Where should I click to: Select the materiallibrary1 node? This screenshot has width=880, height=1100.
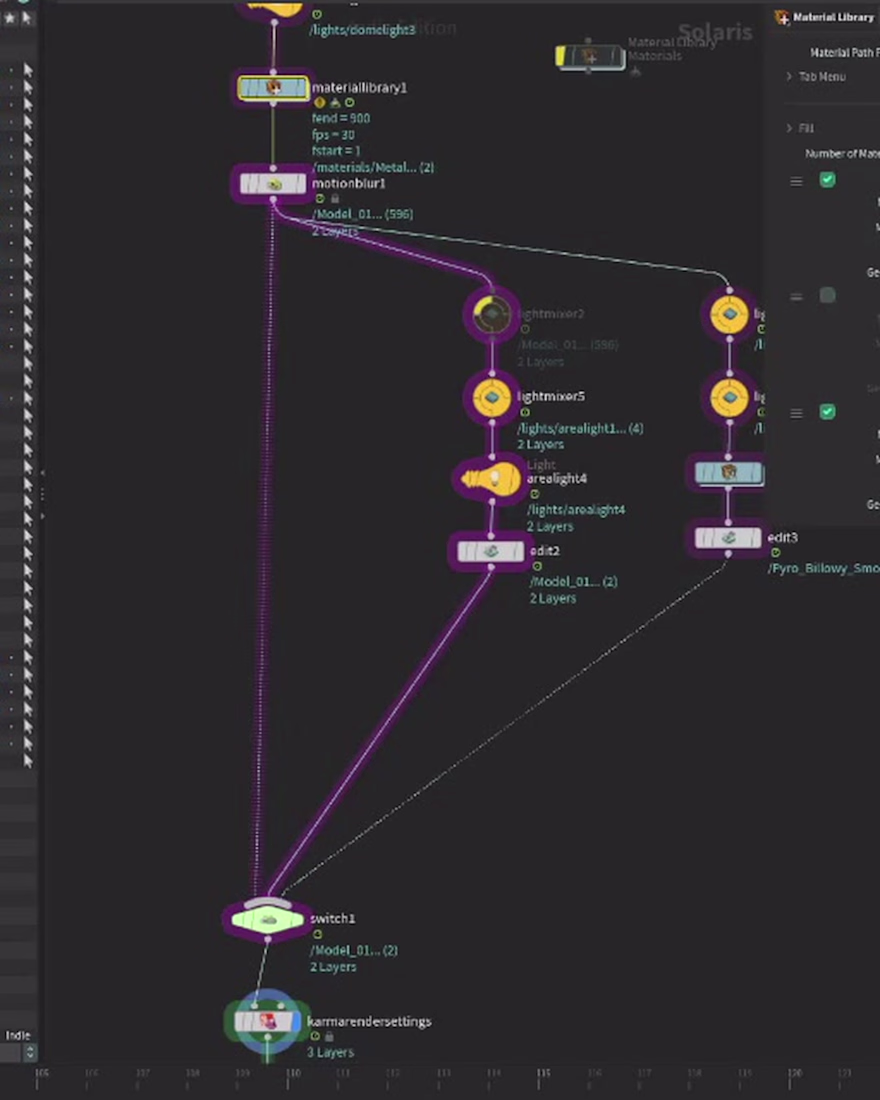point(273,88)
